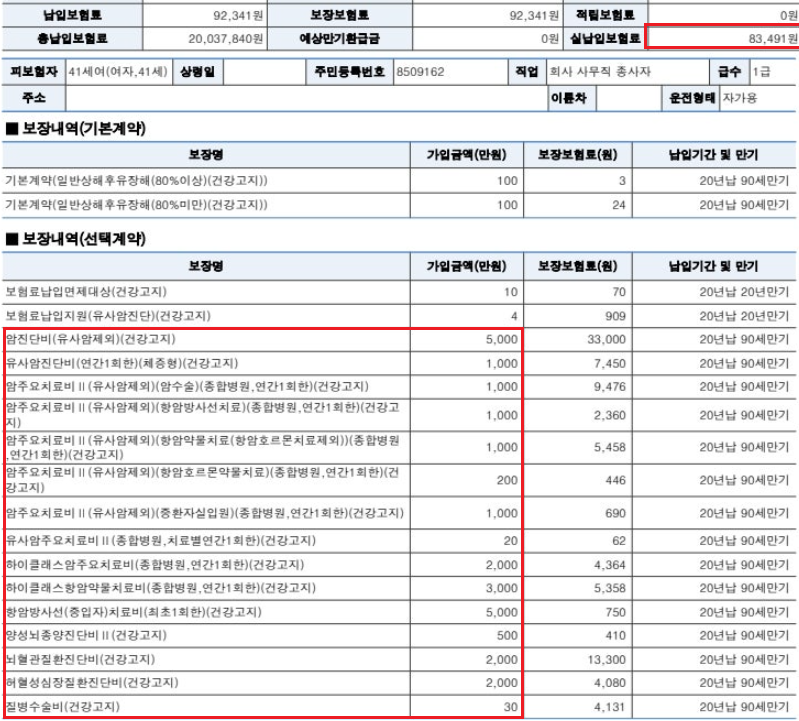Select 암진단비(유사암제외)(건강고지) row name
799x721 pixels.
click(x=90, y=339)
